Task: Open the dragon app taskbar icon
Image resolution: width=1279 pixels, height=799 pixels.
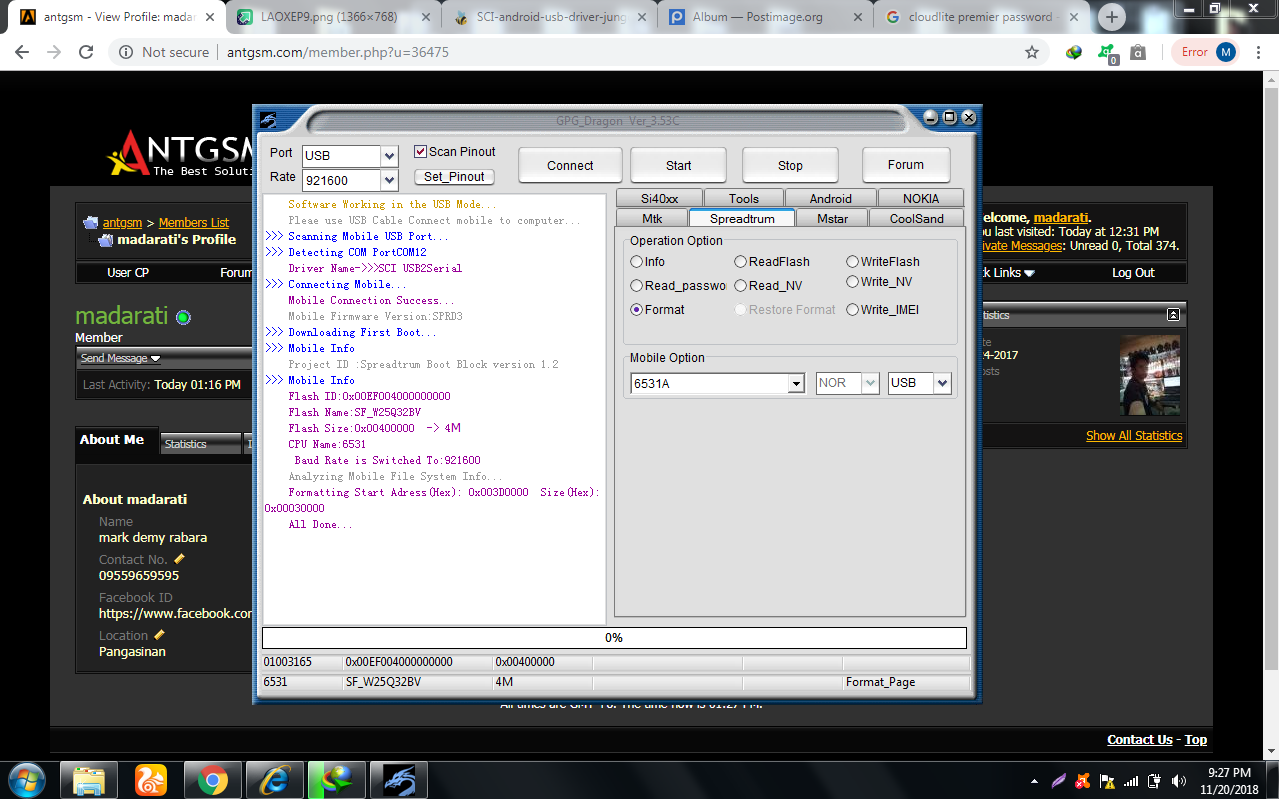Action: coord(398,780)
